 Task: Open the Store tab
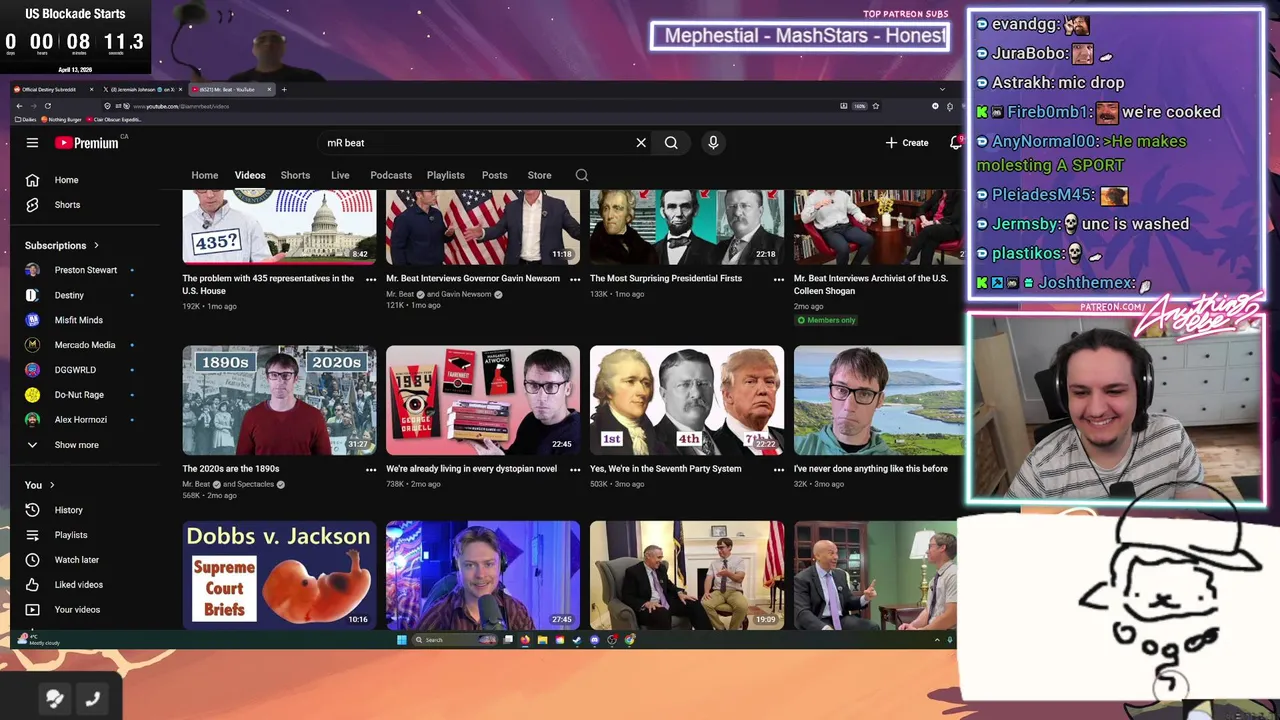pyautogui.click(x=539, y=175)
